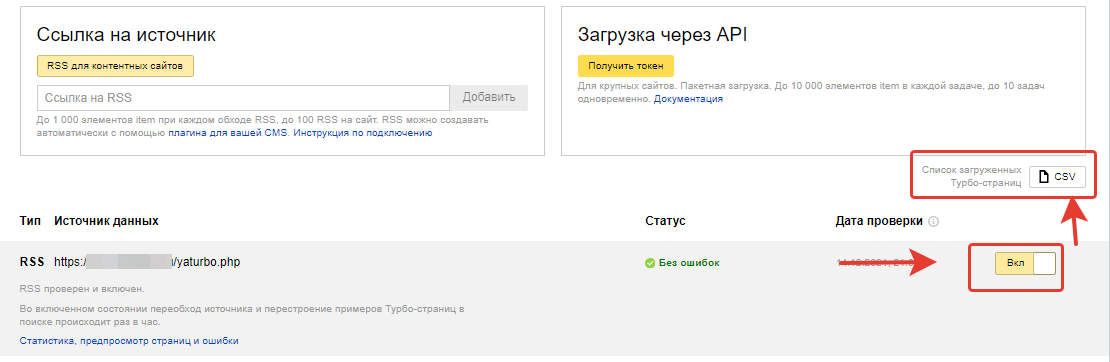Open the Документация link
The width and height of the screenshot is (1110, 362).
pyautogui.click(x=688, y=99)
